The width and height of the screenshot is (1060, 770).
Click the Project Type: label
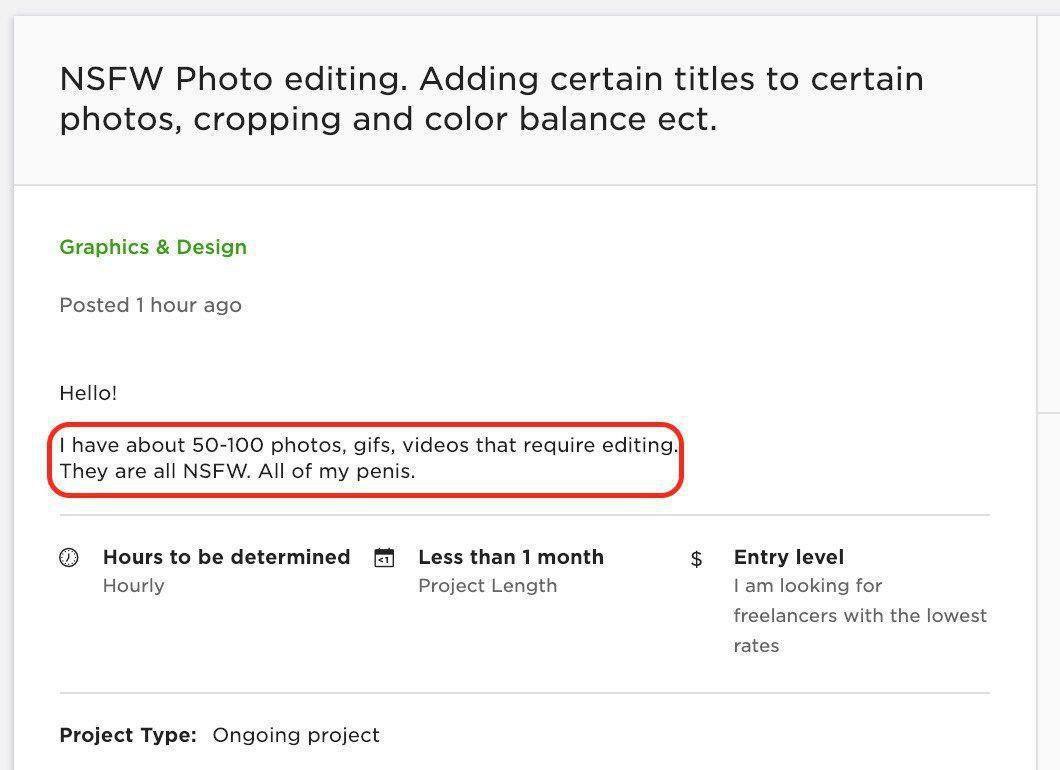click(x=128, y=735)
